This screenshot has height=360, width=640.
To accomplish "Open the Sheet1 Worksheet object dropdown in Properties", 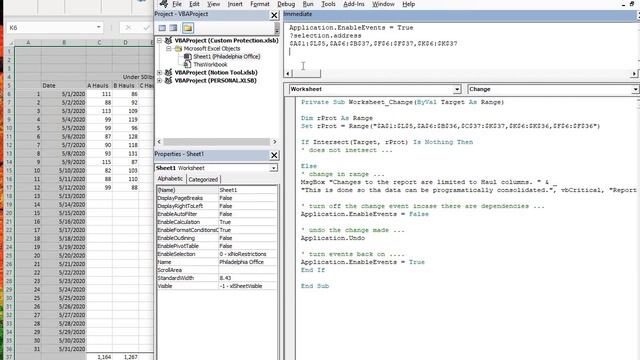I will [x=273, y=168].
